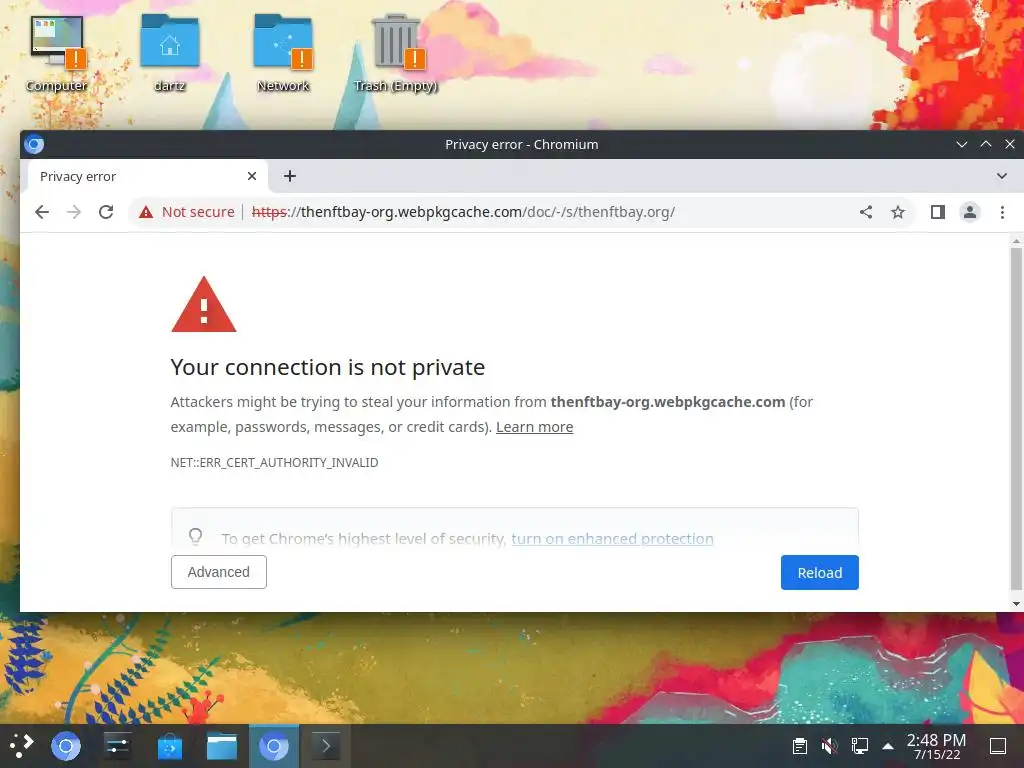The image size is (1024, 768).
Task: Close the Privacy error tab
Action: pyautogui.click(x=252, y=176)
